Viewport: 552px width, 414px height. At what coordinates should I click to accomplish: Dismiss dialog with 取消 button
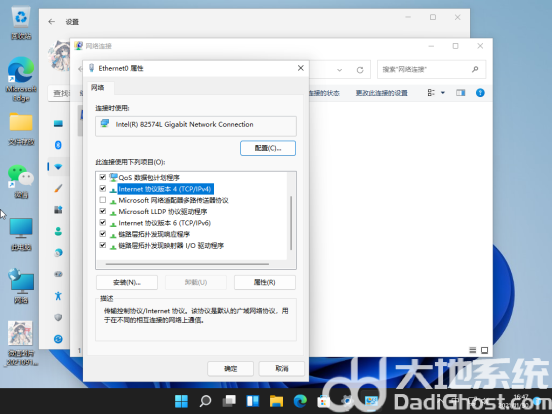(x=282, y=369)
